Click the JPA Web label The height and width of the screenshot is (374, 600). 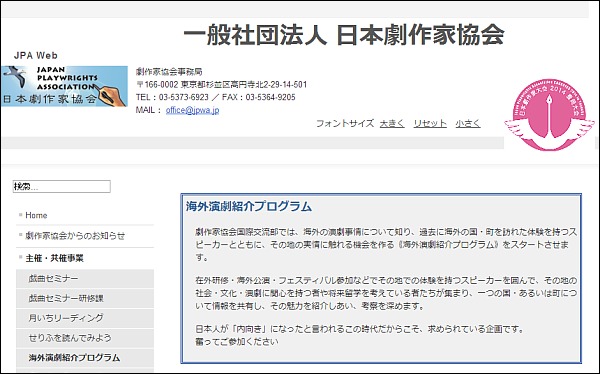[36, 56]
